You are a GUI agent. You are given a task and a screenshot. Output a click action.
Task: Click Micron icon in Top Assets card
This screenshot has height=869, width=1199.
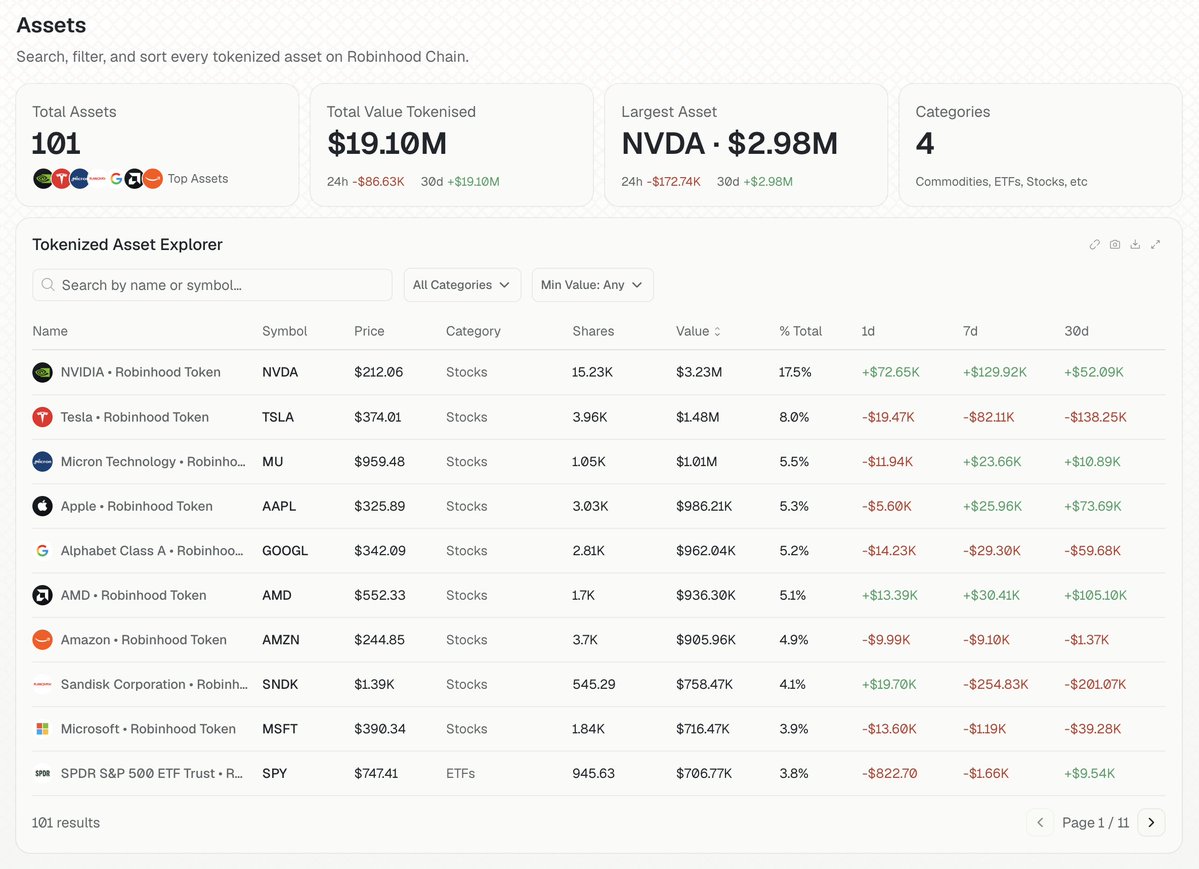coord(80,178)
